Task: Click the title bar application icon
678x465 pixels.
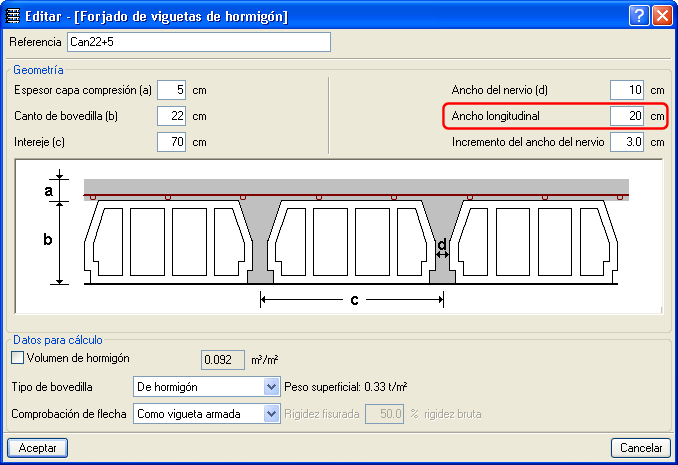Action: 13,15
